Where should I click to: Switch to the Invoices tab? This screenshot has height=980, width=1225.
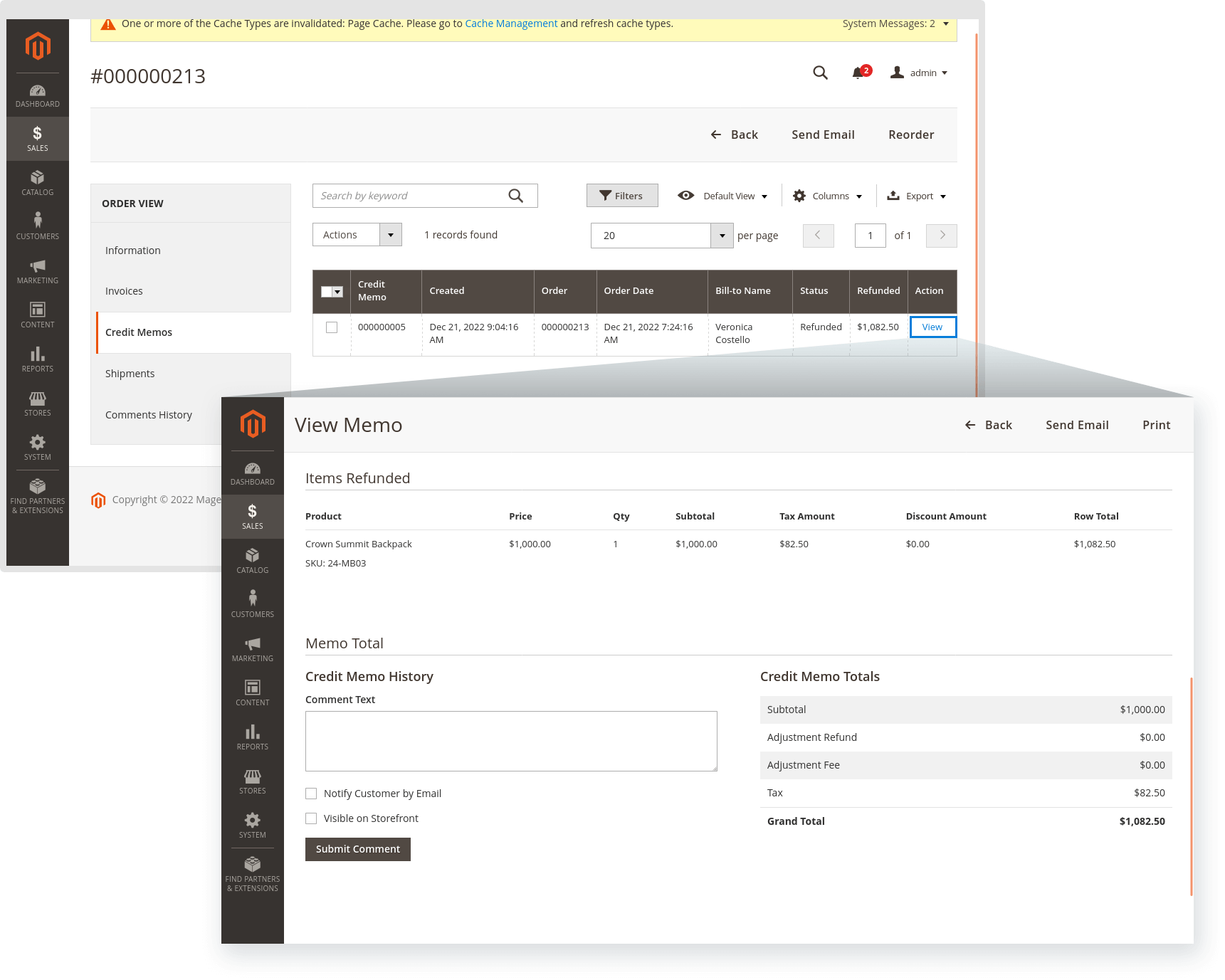coord(124,291)
